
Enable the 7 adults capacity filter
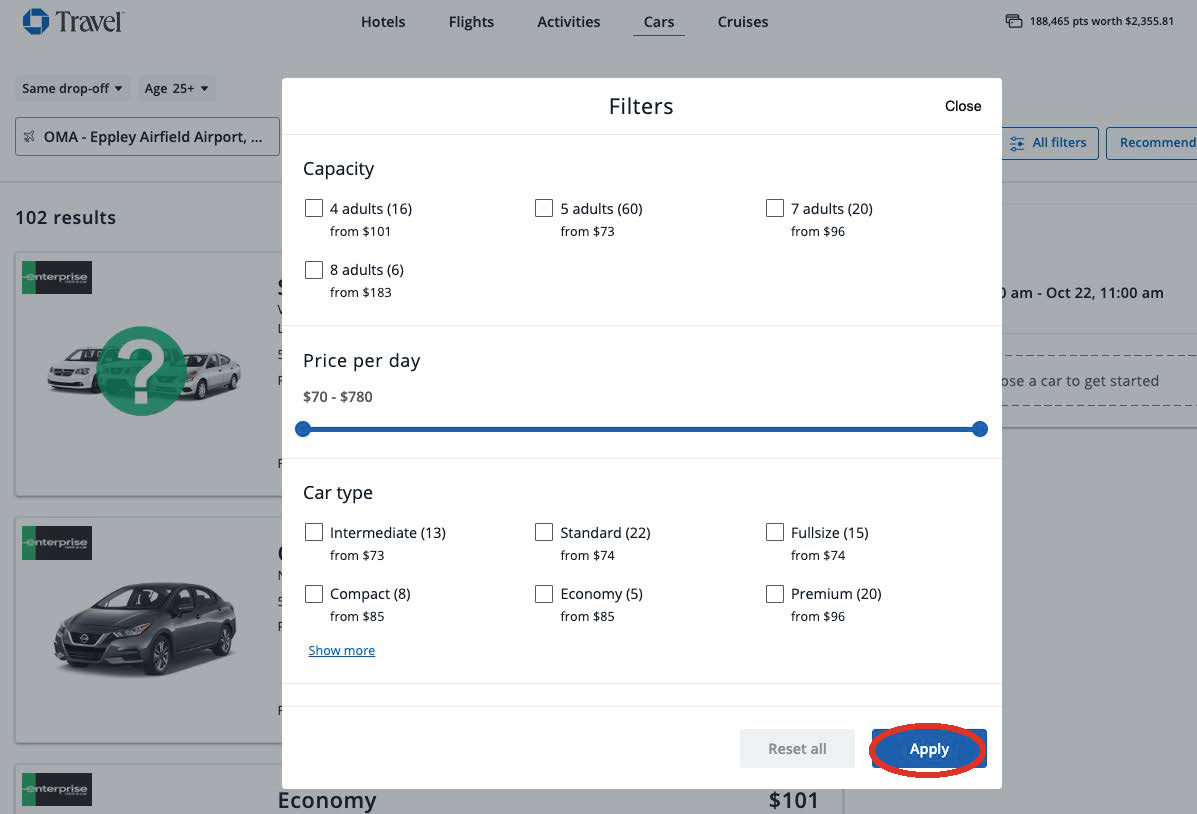click(x=775, y=208)
